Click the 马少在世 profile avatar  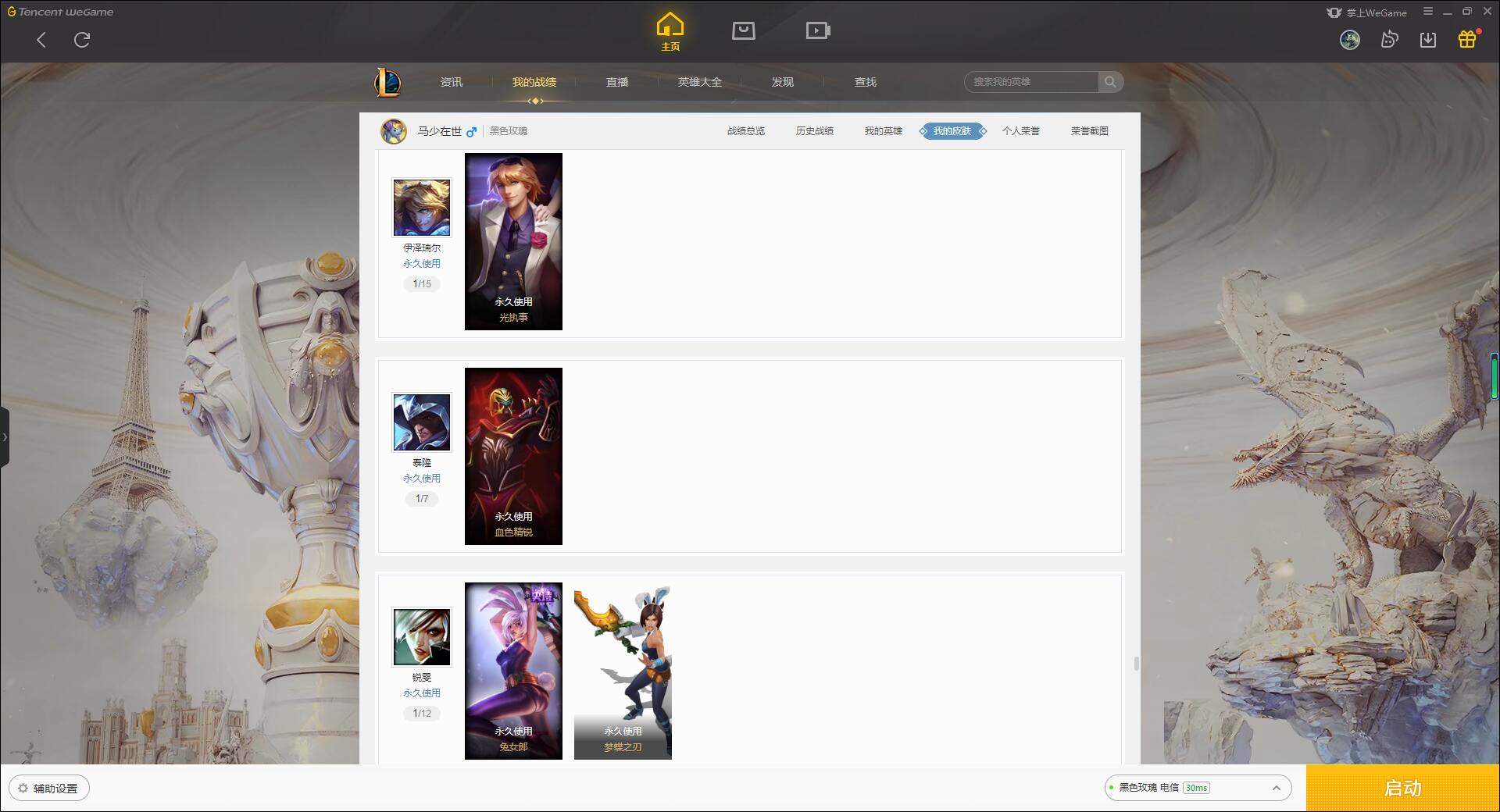[x=394, y=131]
